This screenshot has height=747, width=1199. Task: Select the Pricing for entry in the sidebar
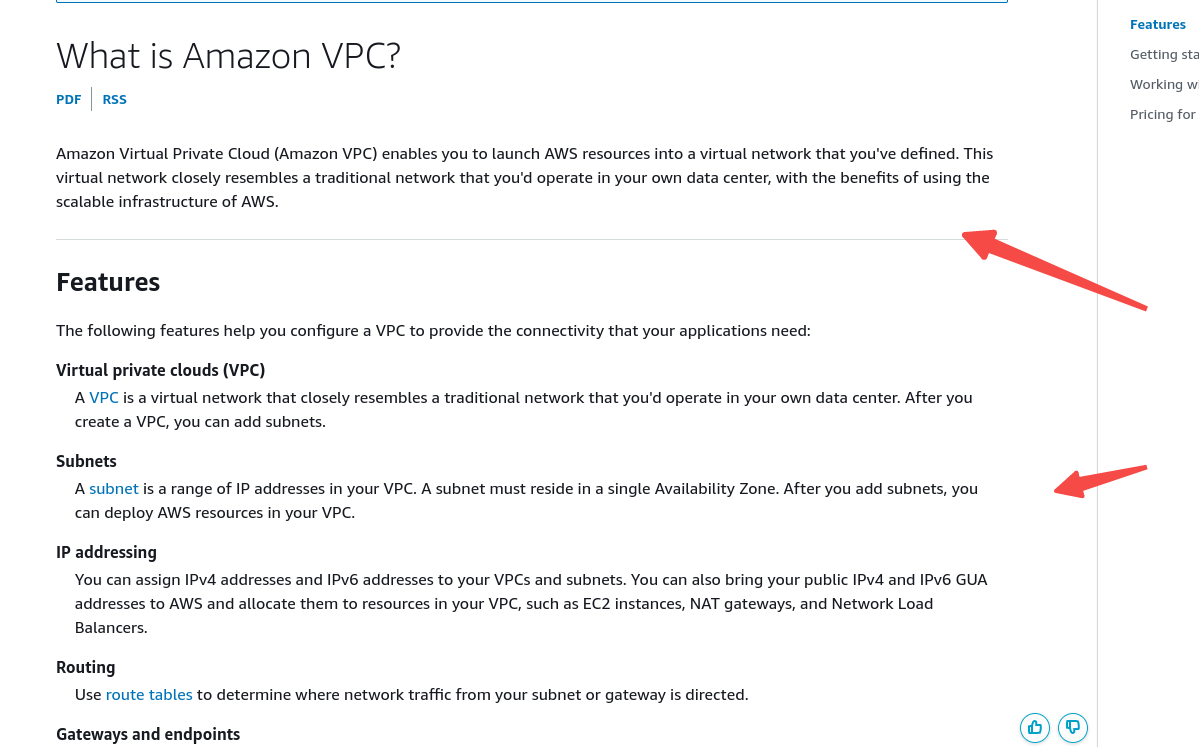click(x=1162, y=114)
